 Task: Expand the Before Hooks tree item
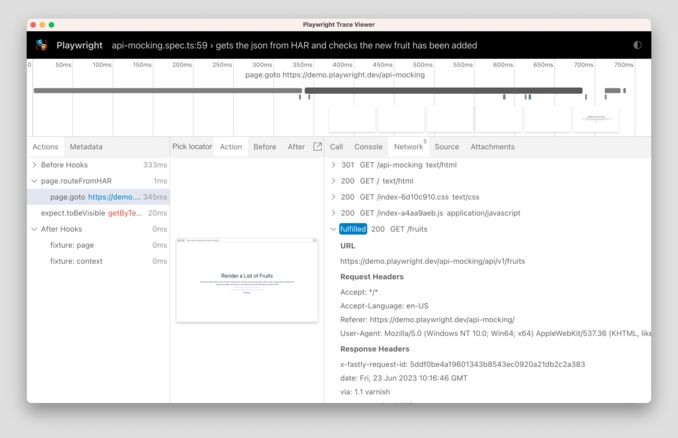35,165
